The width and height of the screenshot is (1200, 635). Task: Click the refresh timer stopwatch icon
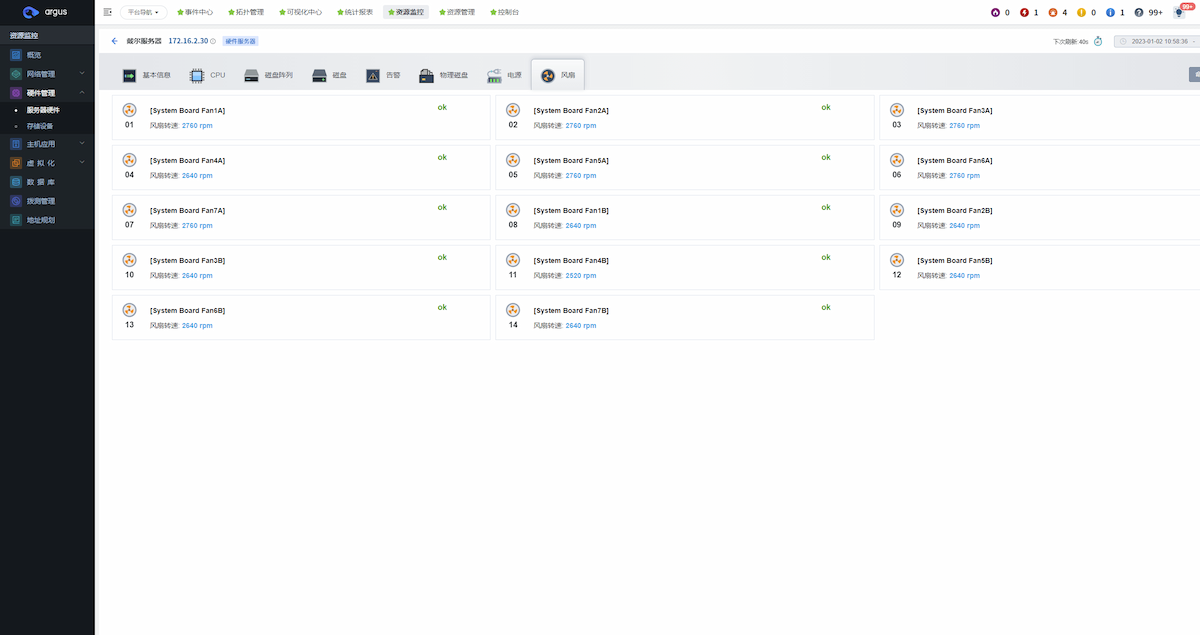1097,41
